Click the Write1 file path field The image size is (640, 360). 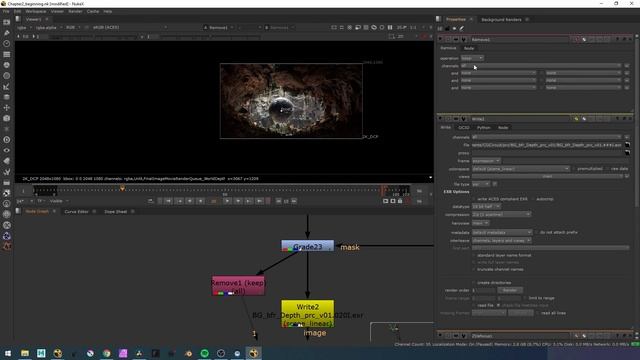point(547,145)
